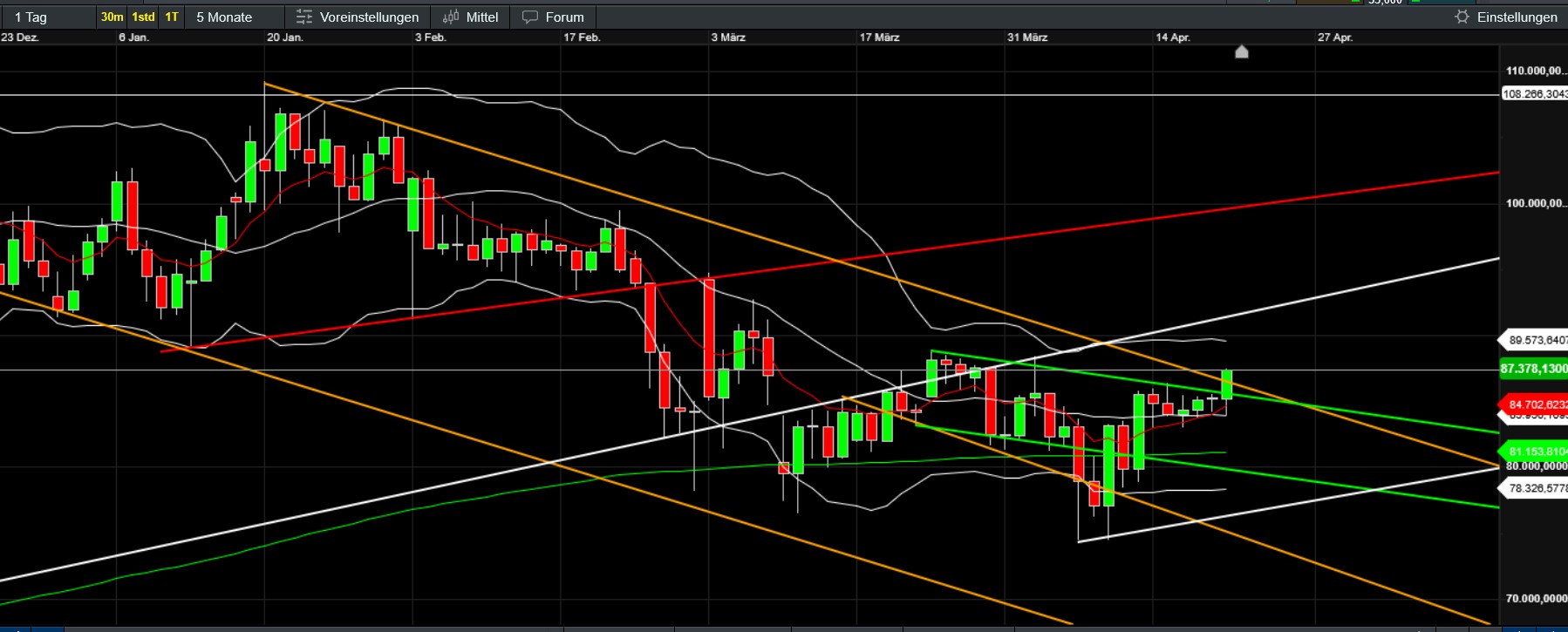The width and height of the screenshot is (1568, 632).
Task: Click the '17 Feb.' date label
Action: (x=582, y=37)
